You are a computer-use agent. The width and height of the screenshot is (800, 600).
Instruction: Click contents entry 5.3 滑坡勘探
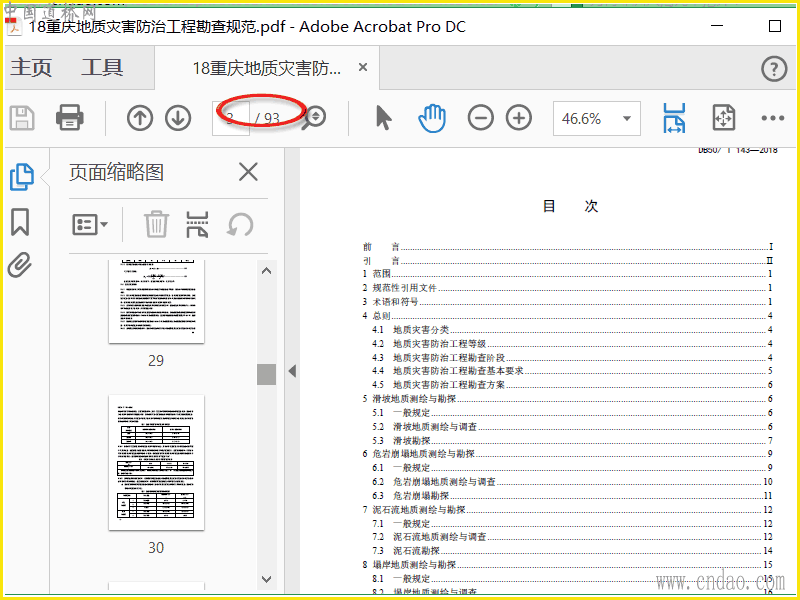(572, 440)
